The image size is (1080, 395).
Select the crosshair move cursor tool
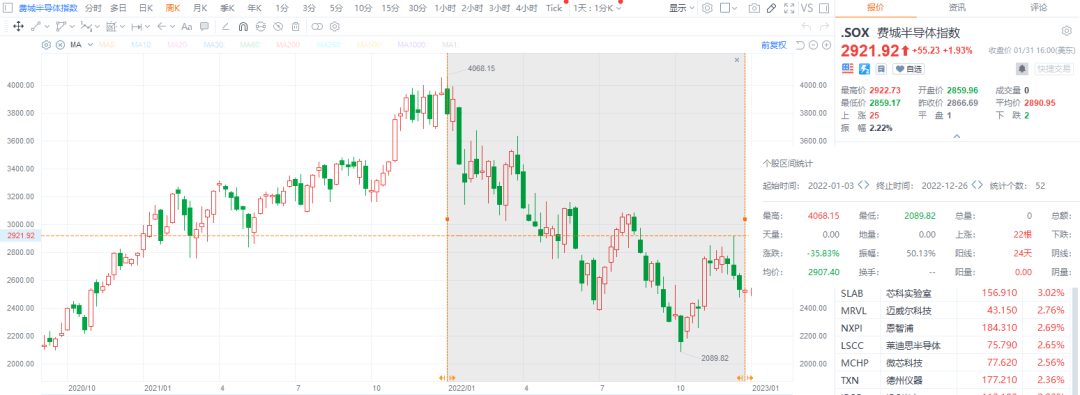pos(19,26)
